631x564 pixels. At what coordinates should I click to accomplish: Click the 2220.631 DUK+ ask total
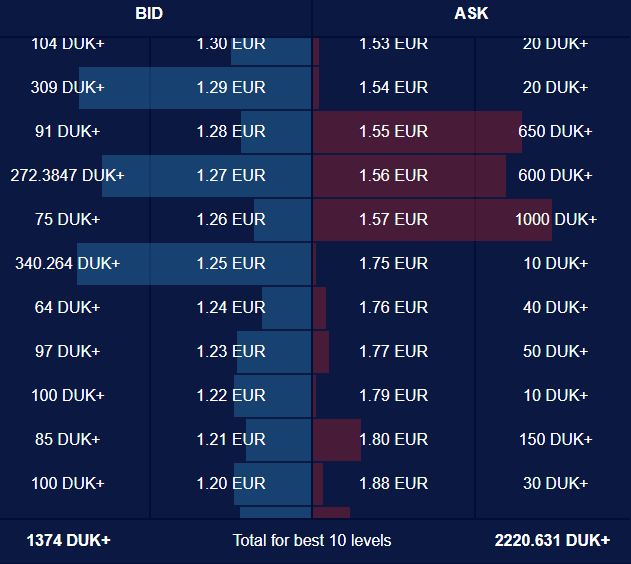pyautogui.click(x=552, y=541)
